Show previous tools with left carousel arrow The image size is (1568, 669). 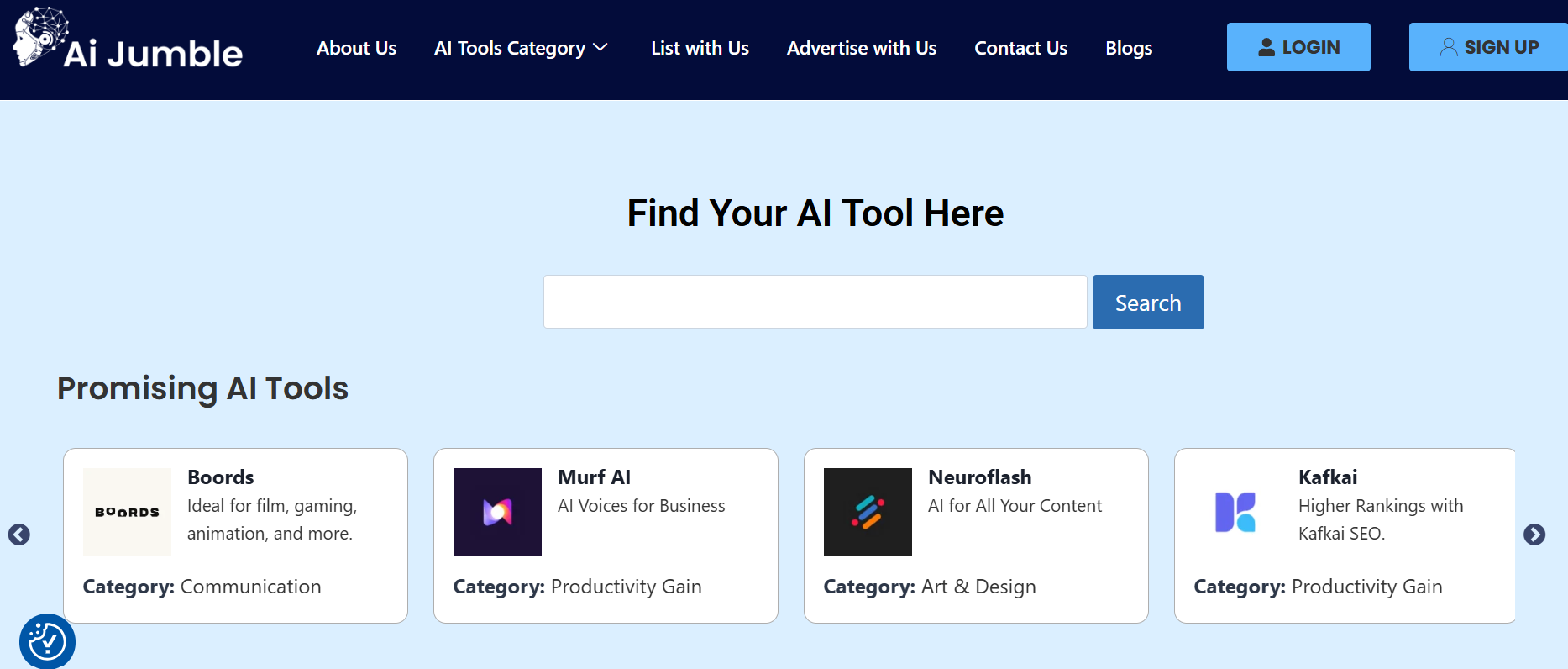tap(19, 535)
